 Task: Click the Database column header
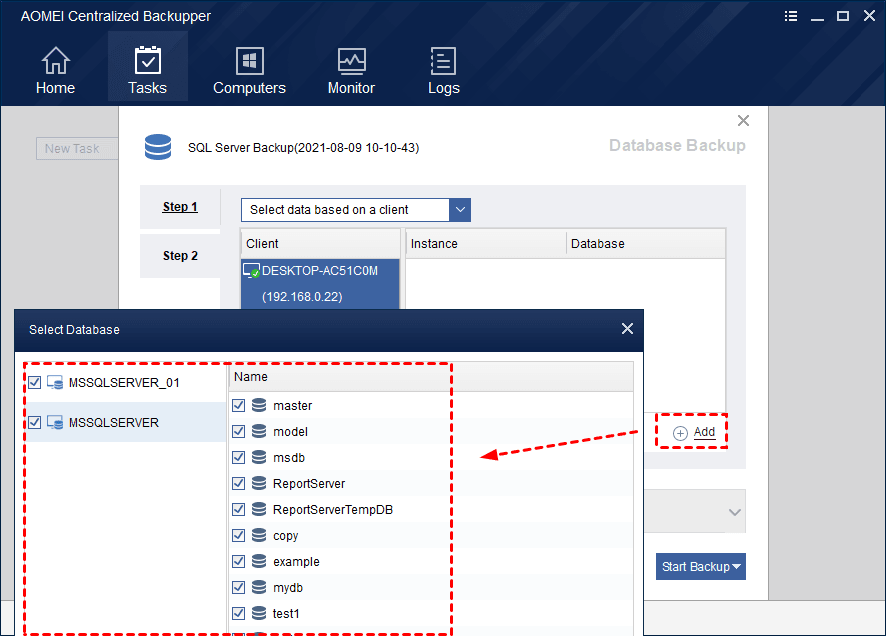point(646,243)
